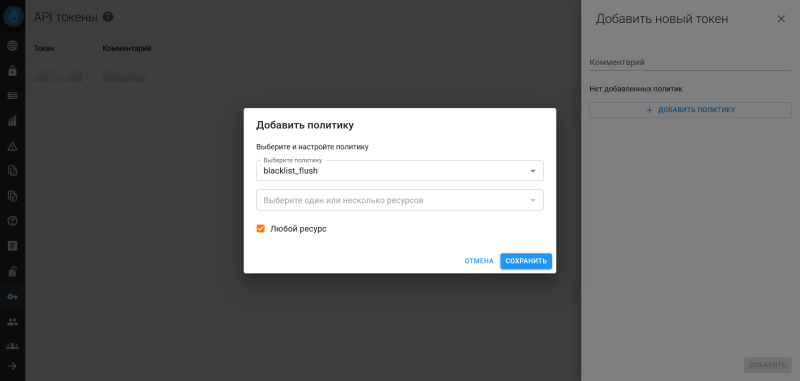Expand sidebar with the arrow icon
Viewport: 800px width, 381px height.
pyautogui.click(x=12, y=366)
